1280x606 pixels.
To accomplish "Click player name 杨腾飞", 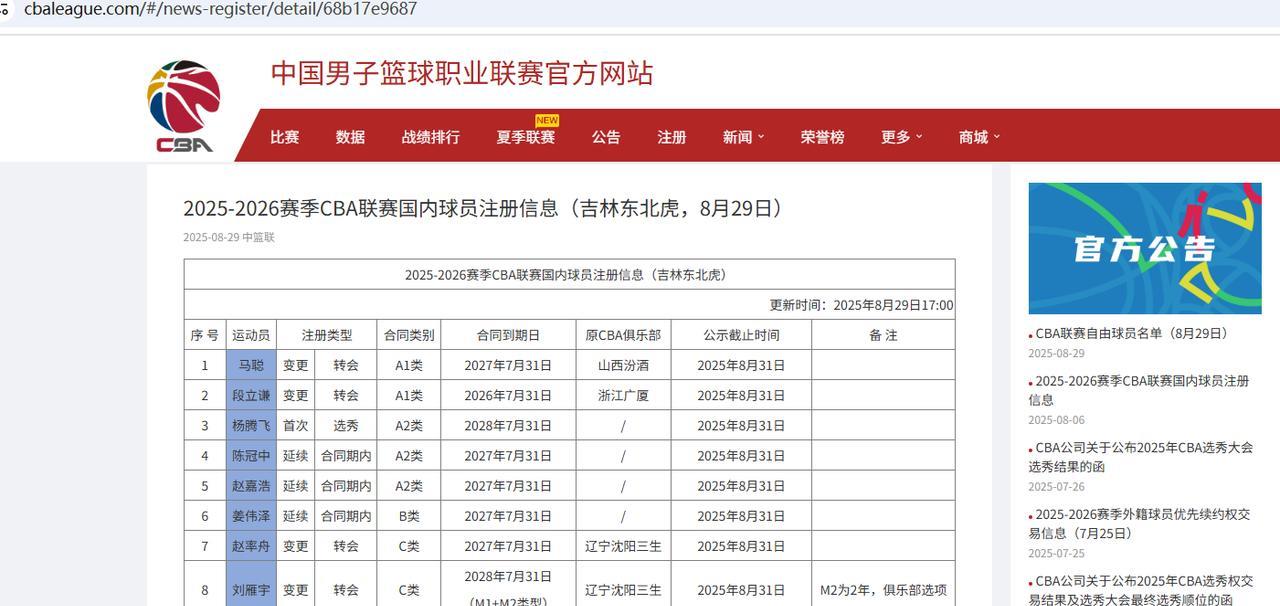I will [251, 426].
